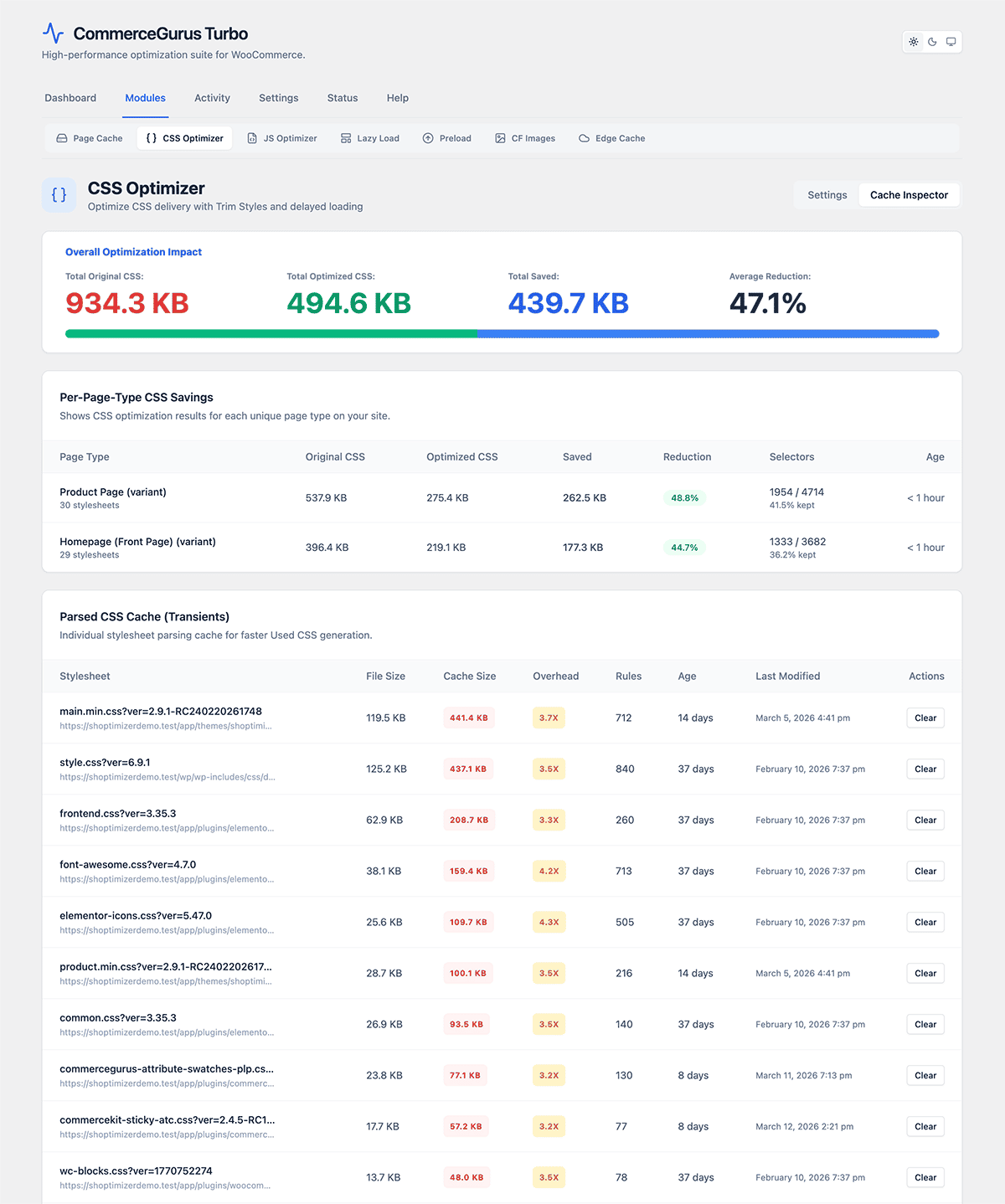Click the Cache Size column header
The image size is (1005, 1204).
coord(470,677)
